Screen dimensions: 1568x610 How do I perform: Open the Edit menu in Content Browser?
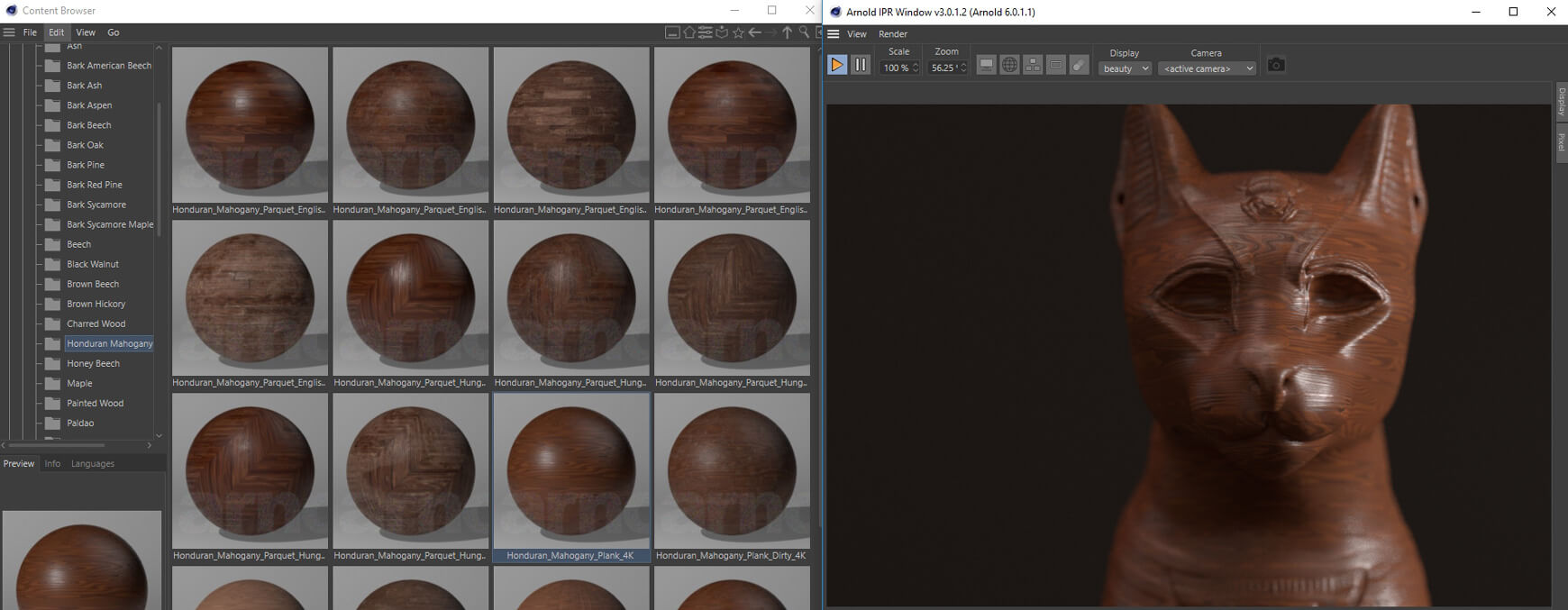57,32
